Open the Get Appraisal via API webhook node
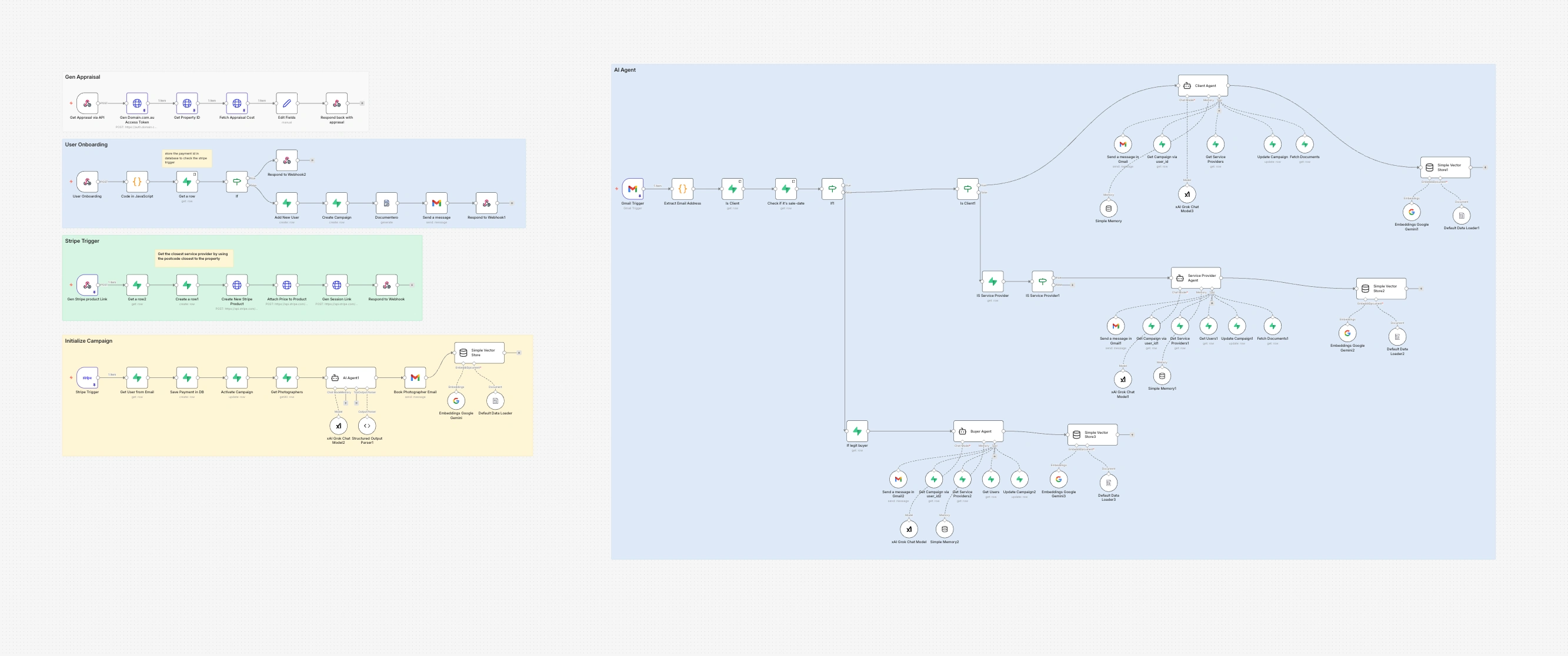 tap(87, 103)
